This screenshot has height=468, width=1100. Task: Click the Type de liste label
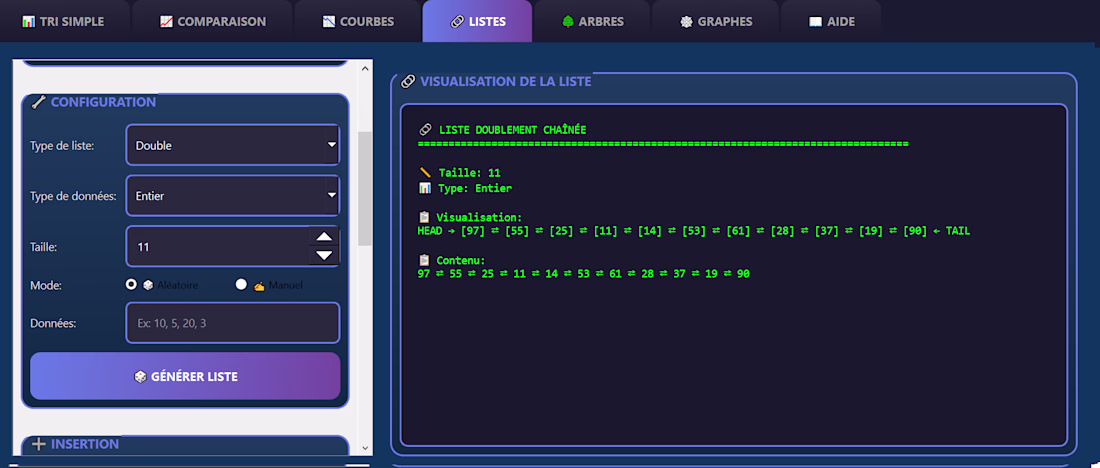[62, 146]
